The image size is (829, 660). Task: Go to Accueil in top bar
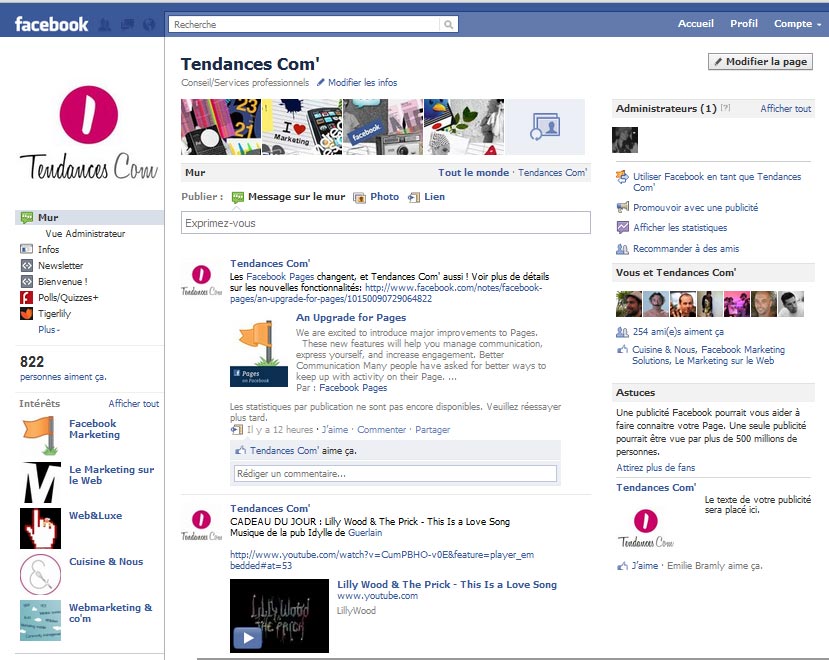[696, 24]
